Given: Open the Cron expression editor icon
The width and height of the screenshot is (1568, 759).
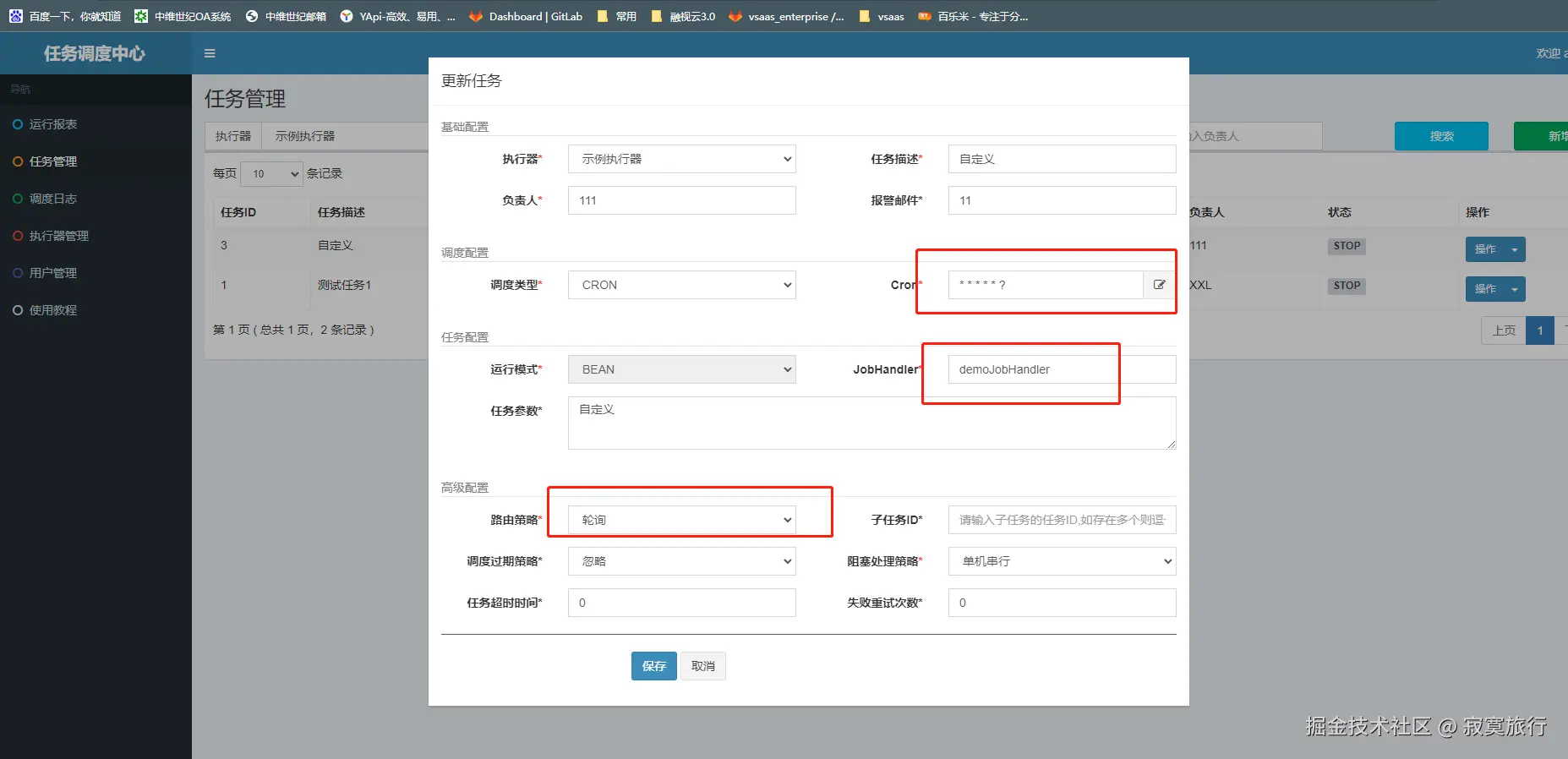Looking at the screenshot, I should tap(1159, 285).
